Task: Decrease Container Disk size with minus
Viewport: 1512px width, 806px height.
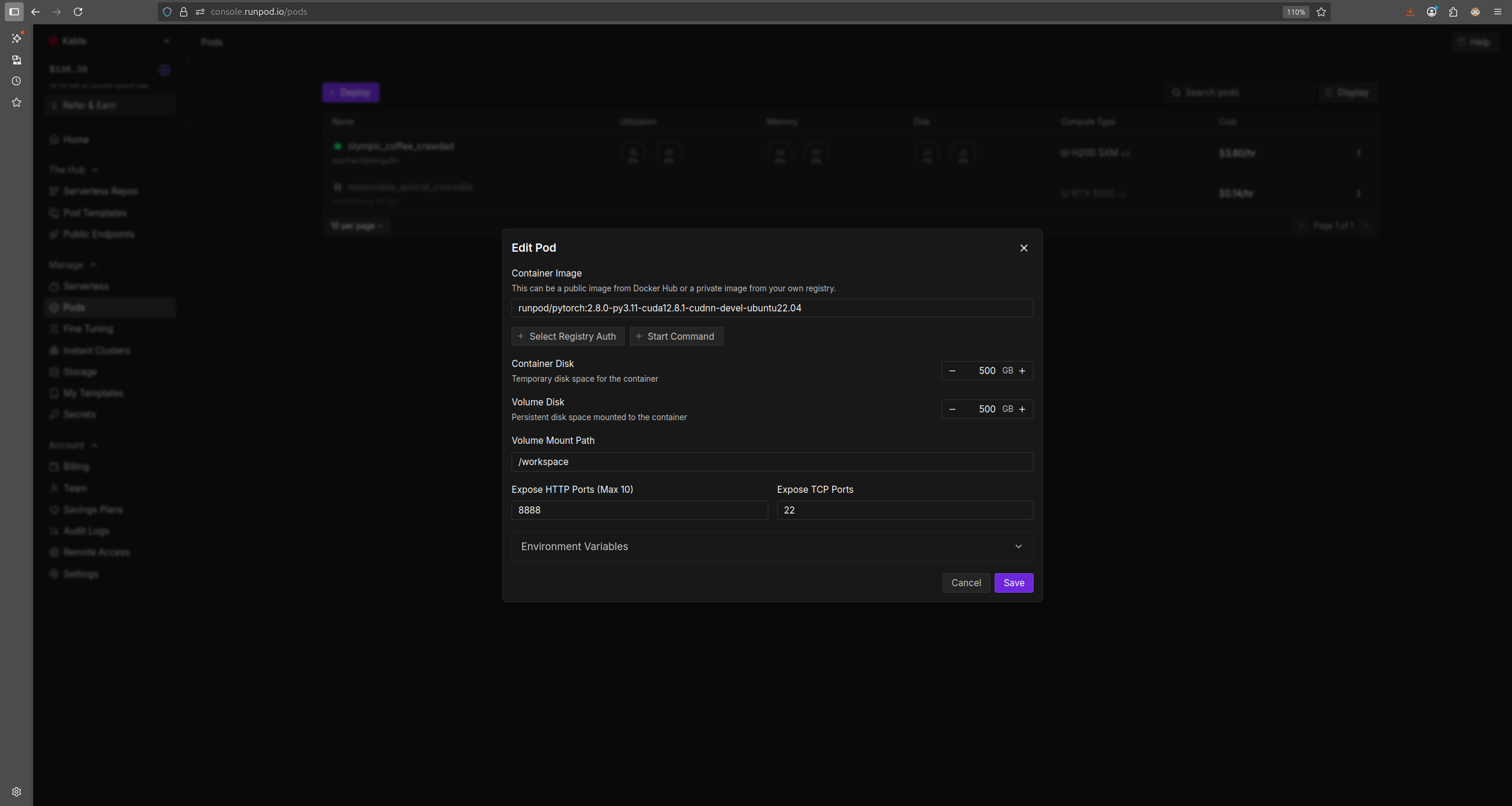Action: click(x=952, y=371)
